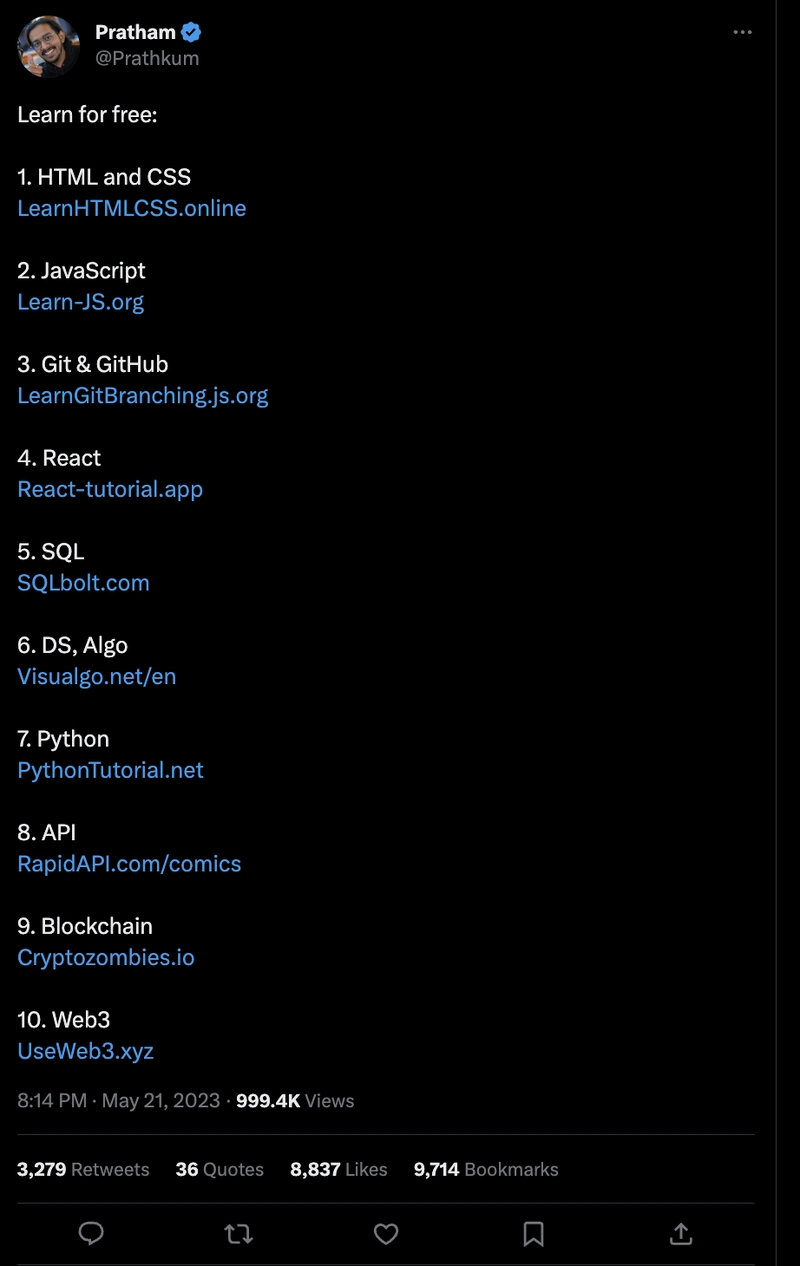Show the 36 Quotes of this tweet
This screenshot has height=1266, width=800.
219,1169
